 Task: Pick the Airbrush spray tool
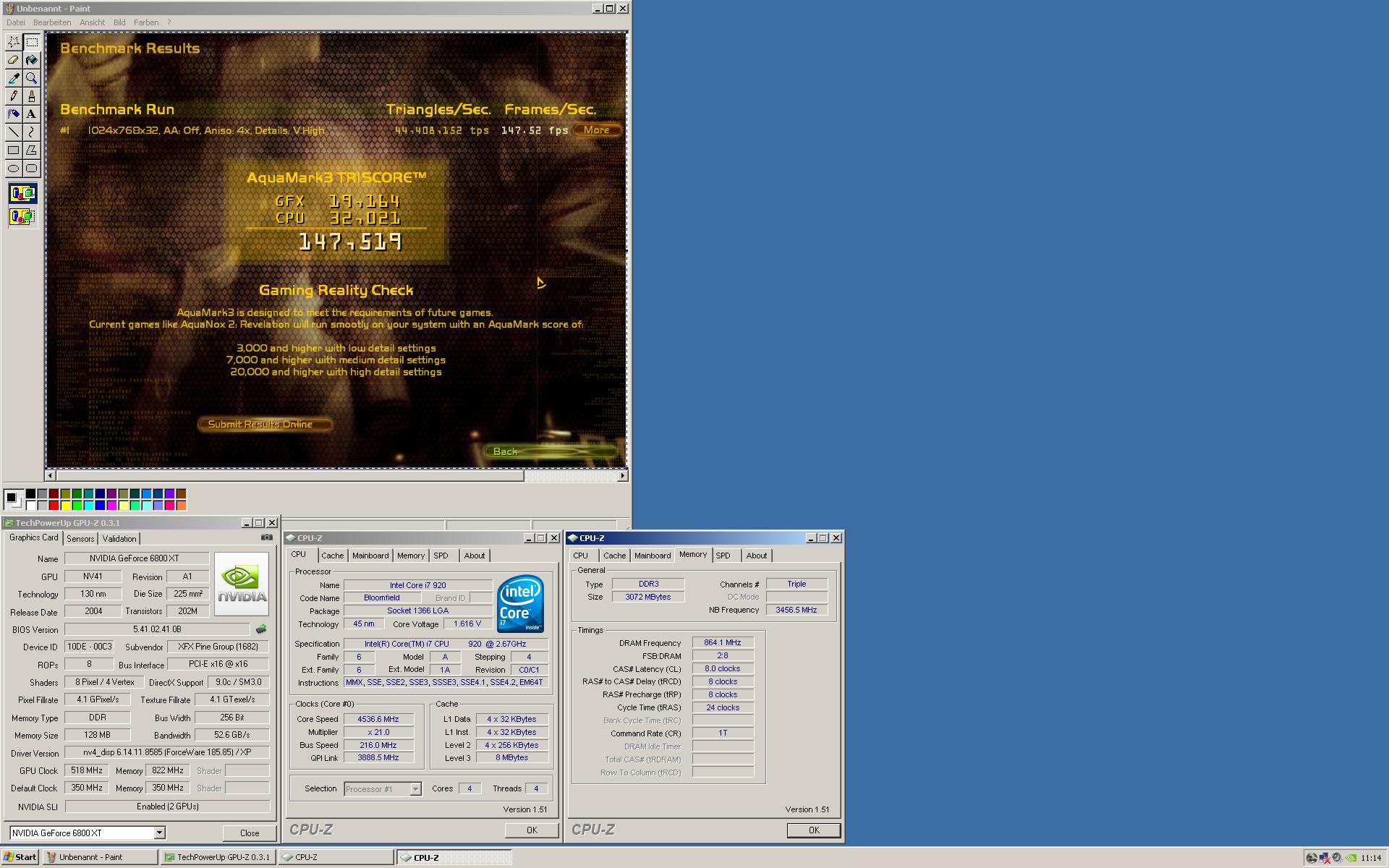point(14,114)
